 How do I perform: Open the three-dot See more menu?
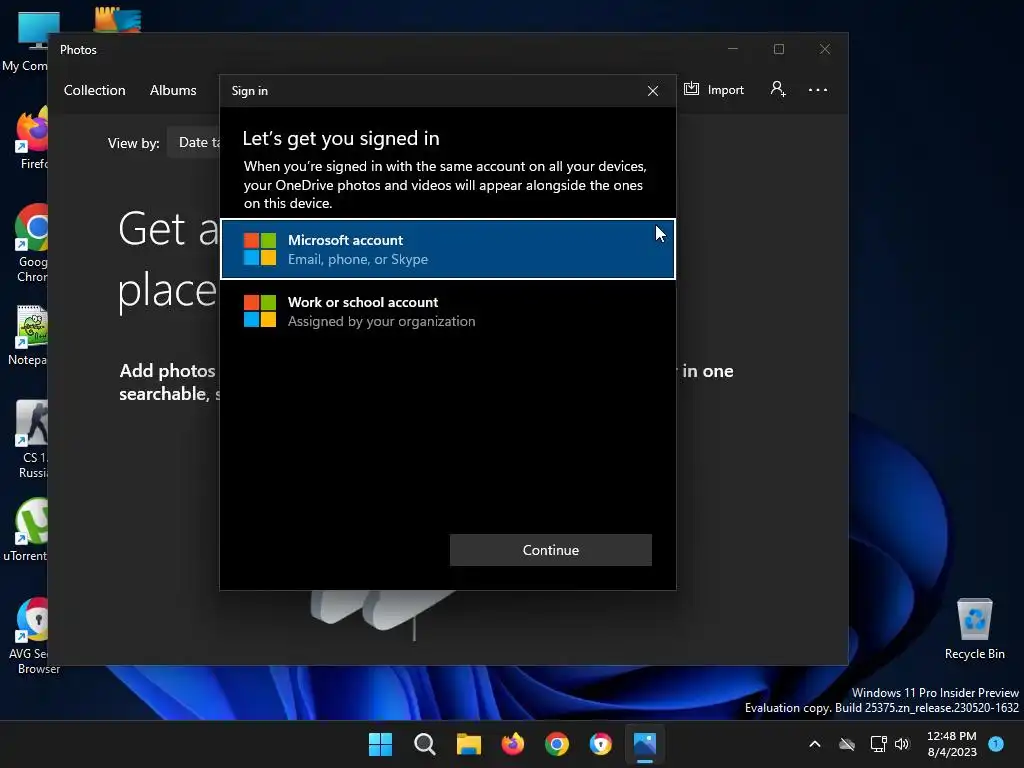(x=818, y=90)
